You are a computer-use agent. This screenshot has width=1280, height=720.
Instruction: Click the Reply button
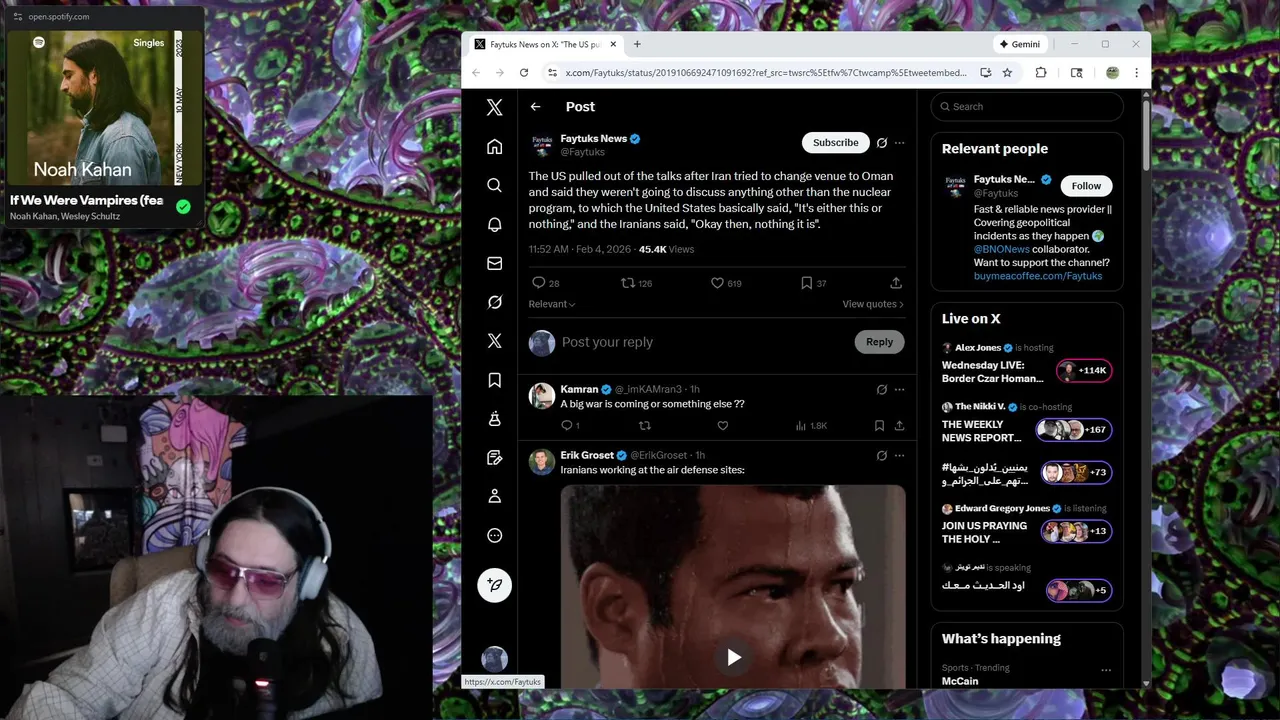coord(879,342)
